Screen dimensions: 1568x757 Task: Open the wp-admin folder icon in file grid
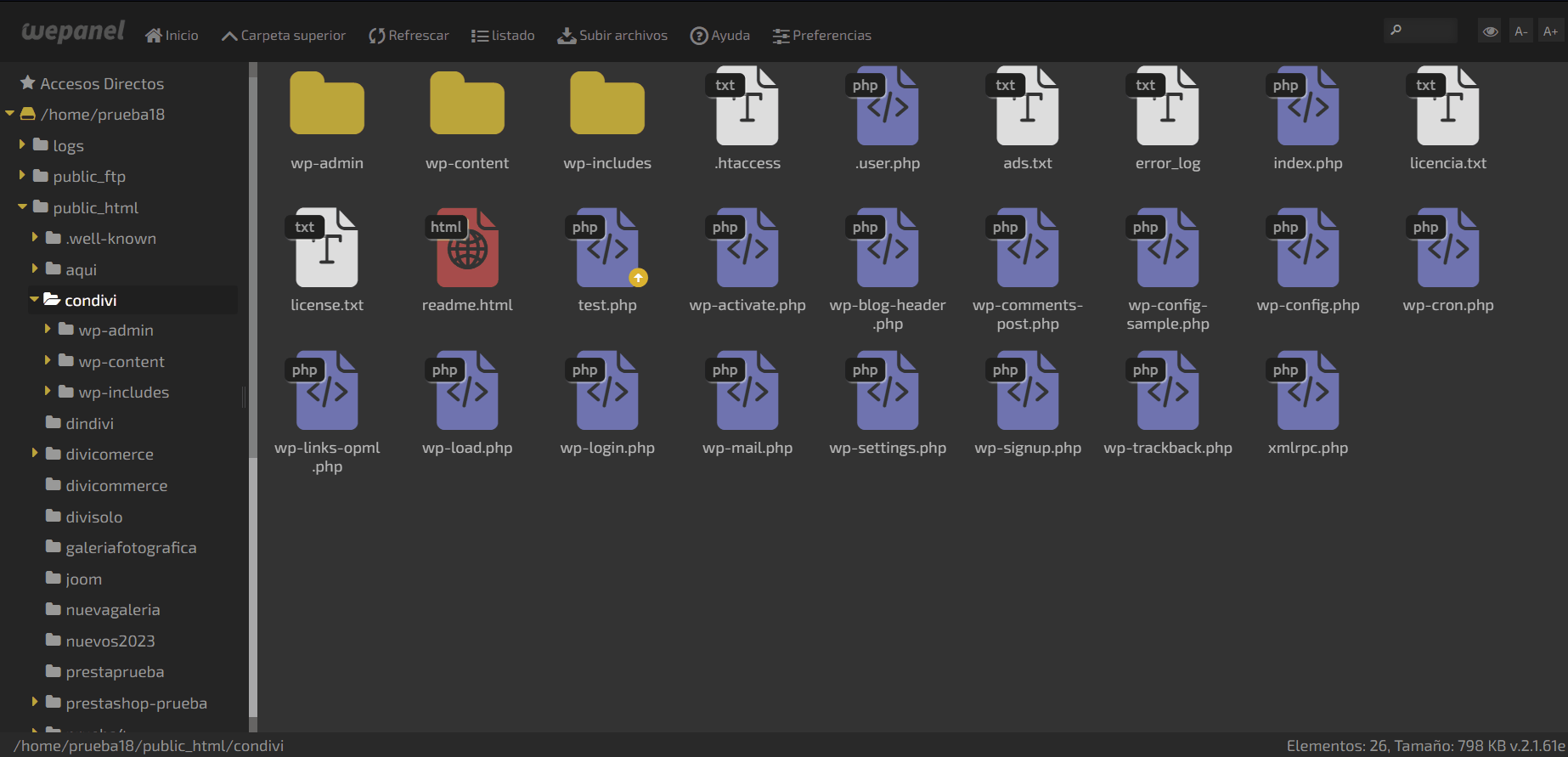pyautogui.click(x=327, y=105)
